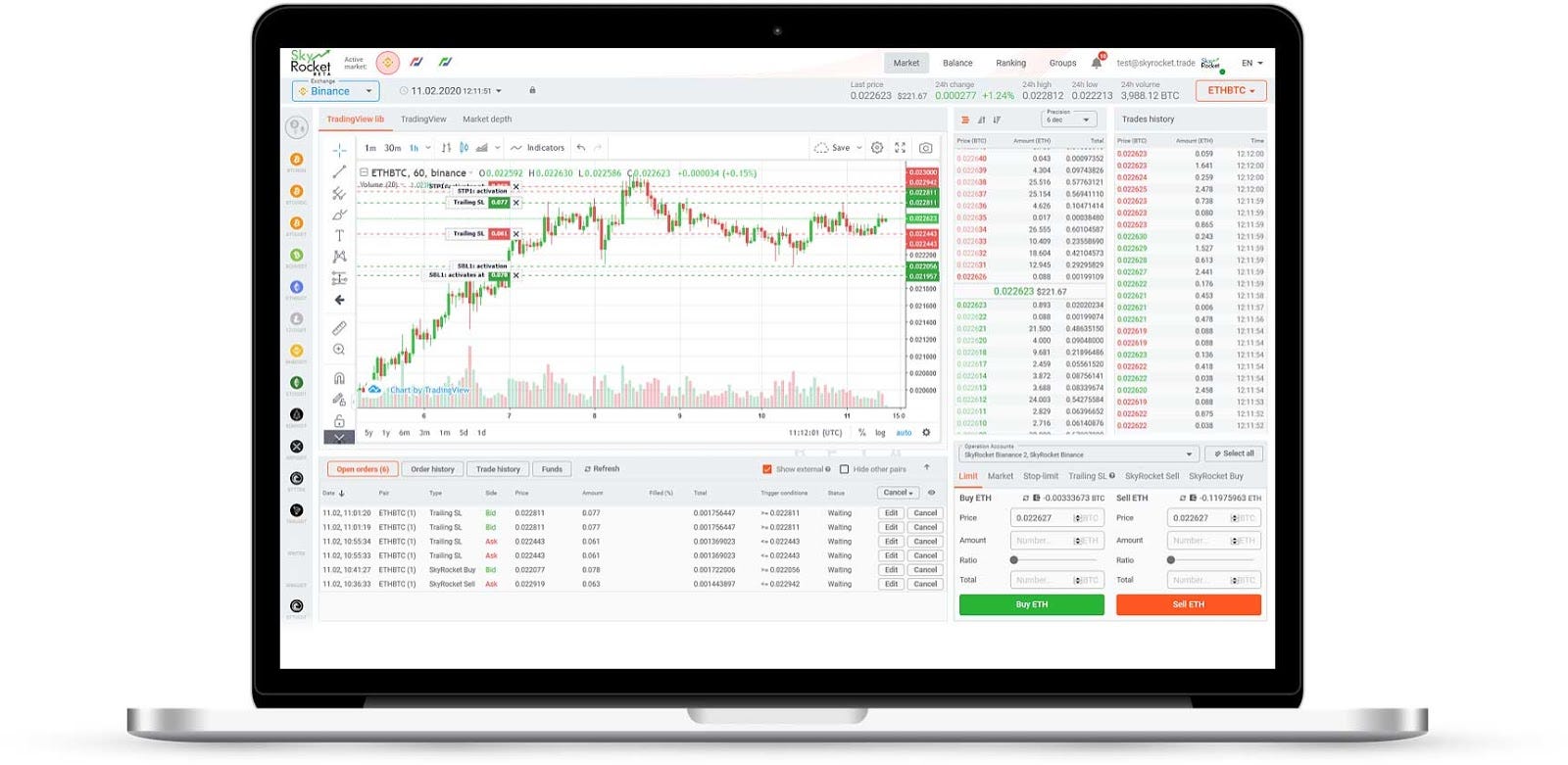Show both sides order book view

[965, 120]
